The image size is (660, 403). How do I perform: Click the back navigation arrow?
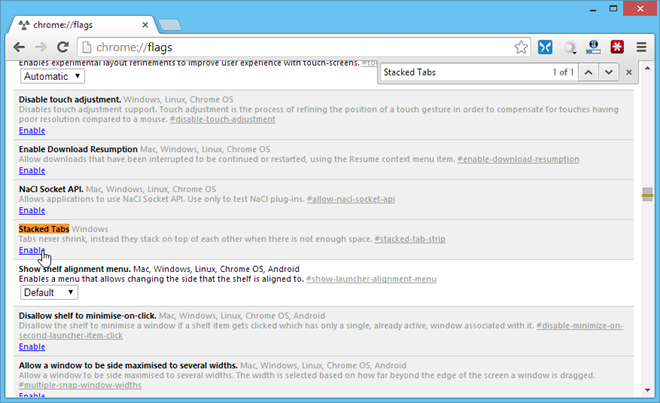(x=16, y=47)
